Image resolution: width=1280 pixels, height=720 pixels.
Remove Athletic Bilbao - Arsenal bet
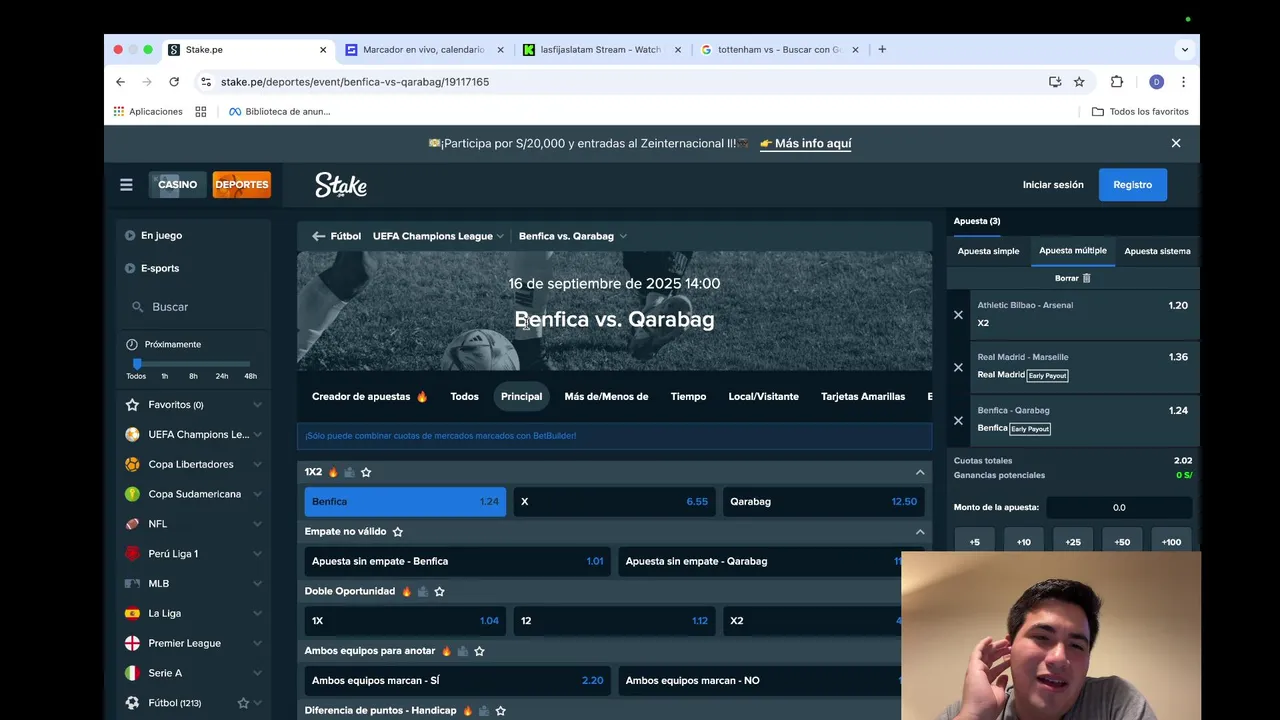(x=958, y=315)
